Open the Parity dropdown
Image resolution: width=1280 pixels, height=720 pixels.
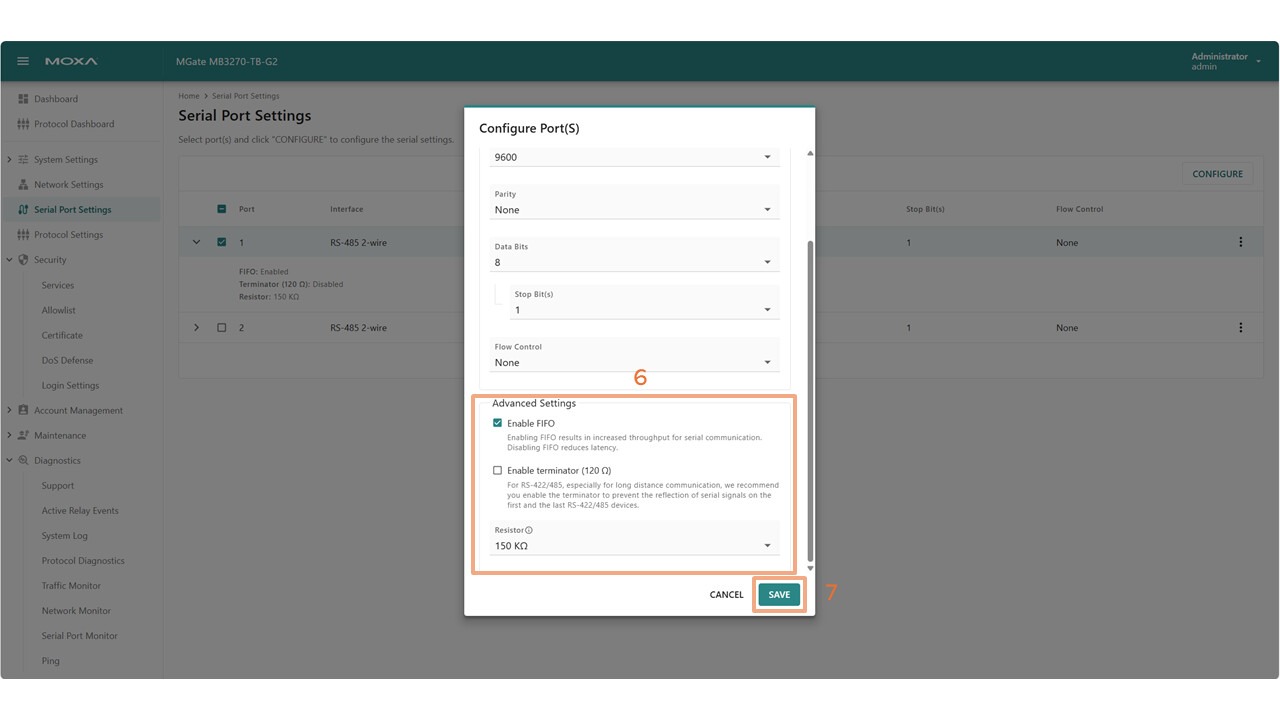point(635,210)
